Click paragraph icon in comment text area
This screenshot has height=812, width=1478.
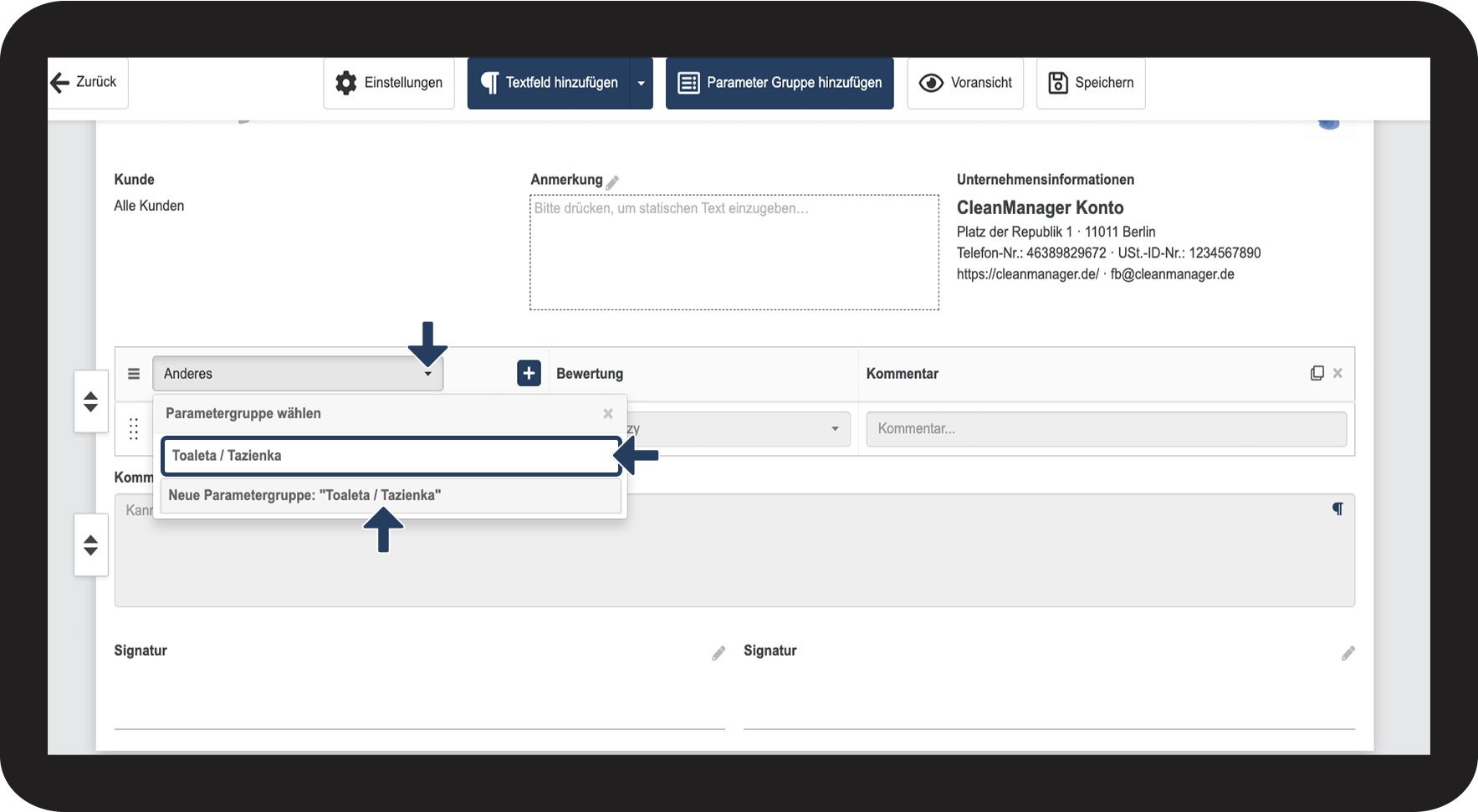click(1337, 508)
